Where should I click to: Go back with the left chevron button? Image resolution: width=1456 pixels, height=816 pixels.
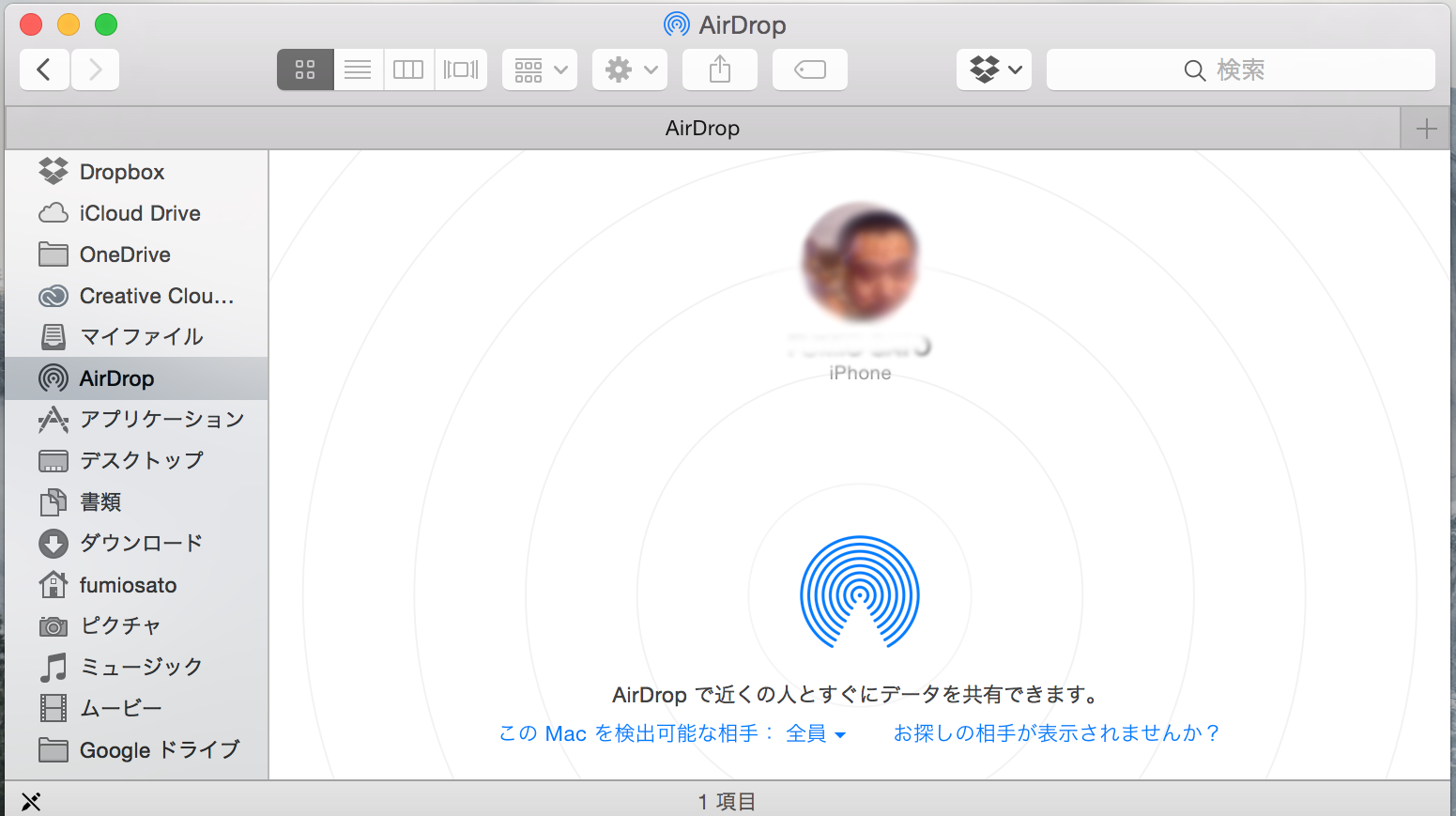tap(44, 69)
